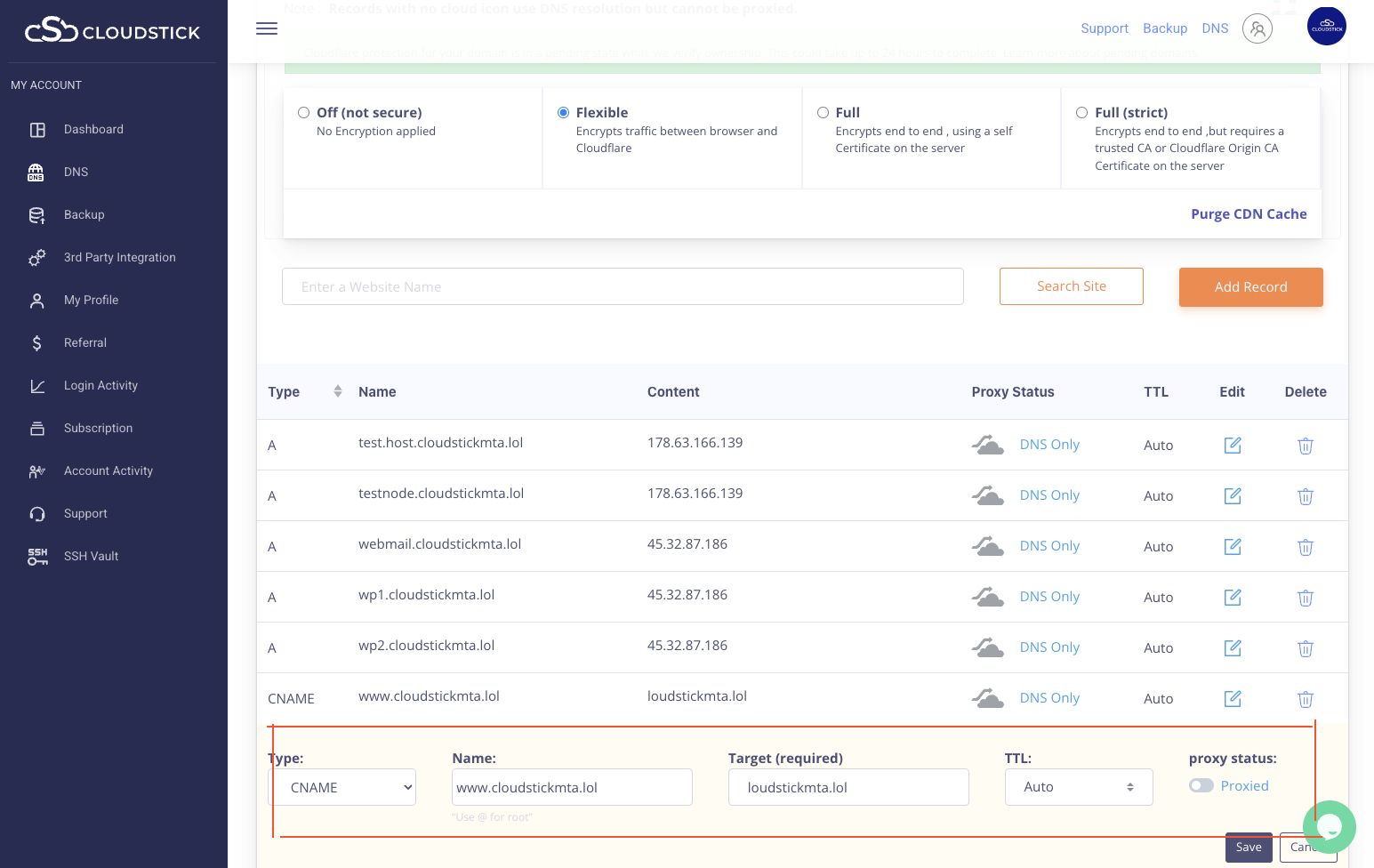Screen dimensions: 1374x868
Task: Click the CloudStick logo avatar in header
Action: pos(1326,27)
